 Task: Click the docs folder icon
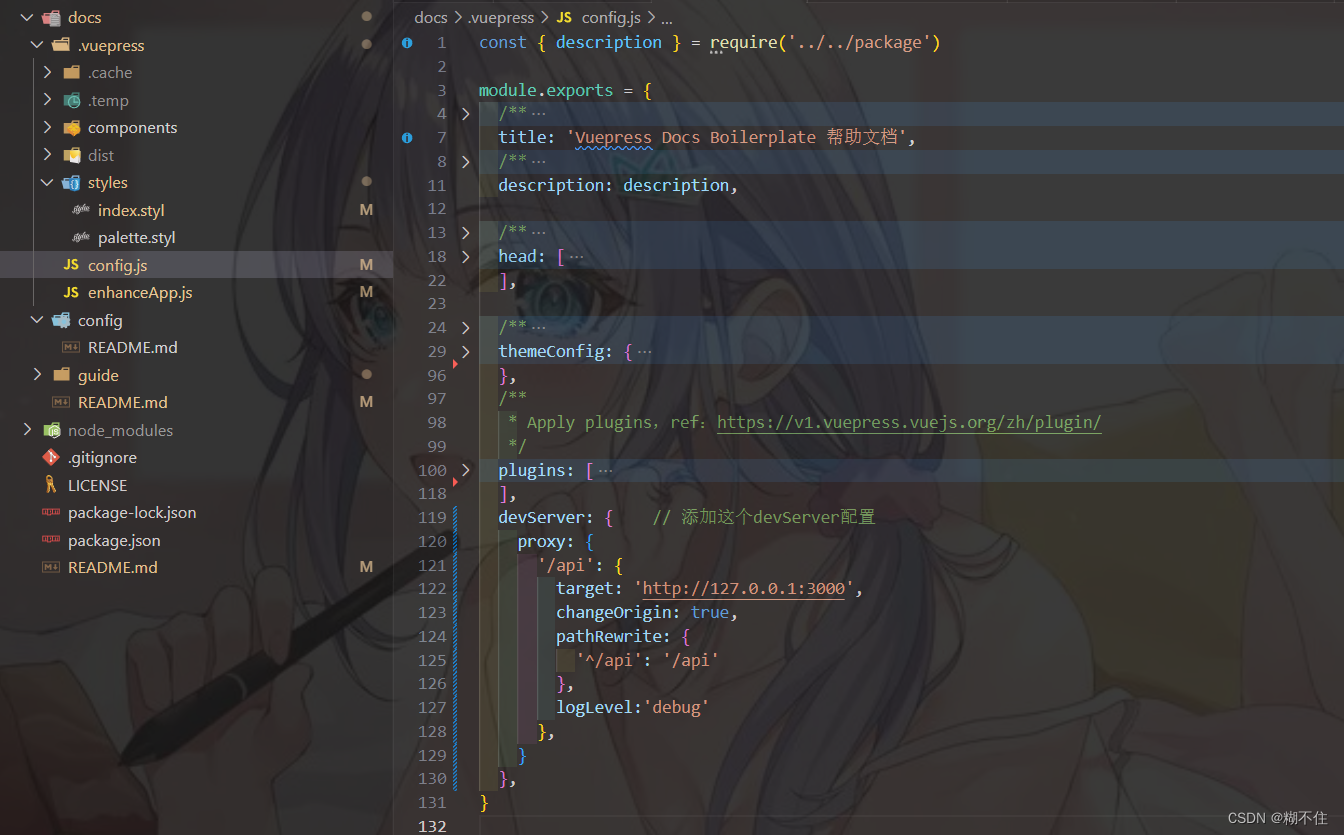51,17
